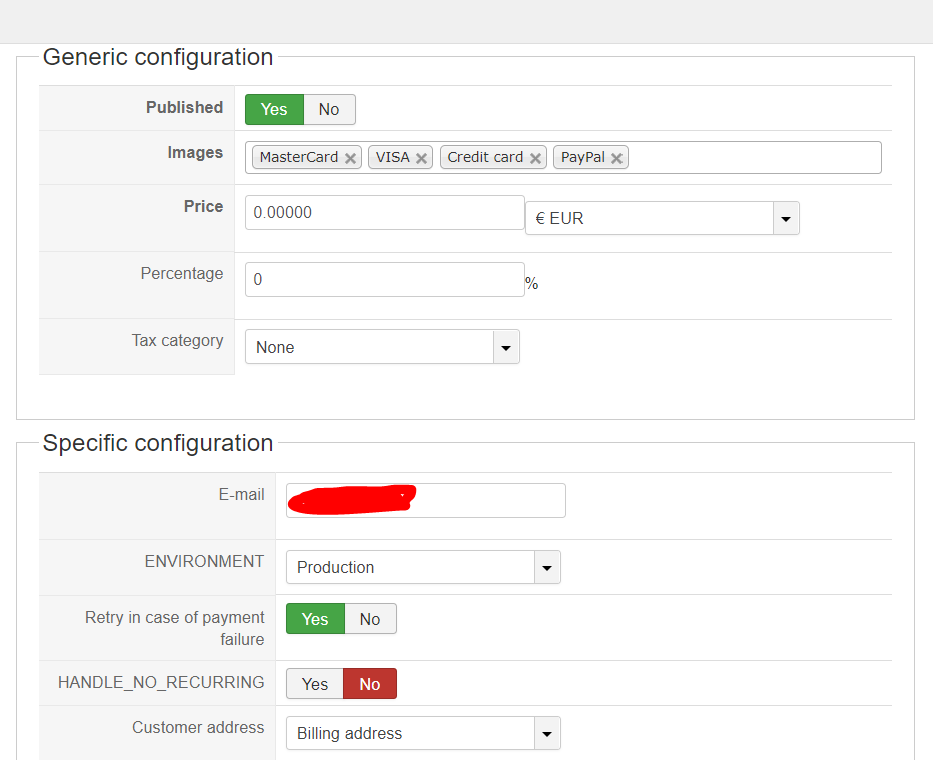Enable retry on payment failure
Viewport: 933px width, 760px height.
click(x=315, y=619)
